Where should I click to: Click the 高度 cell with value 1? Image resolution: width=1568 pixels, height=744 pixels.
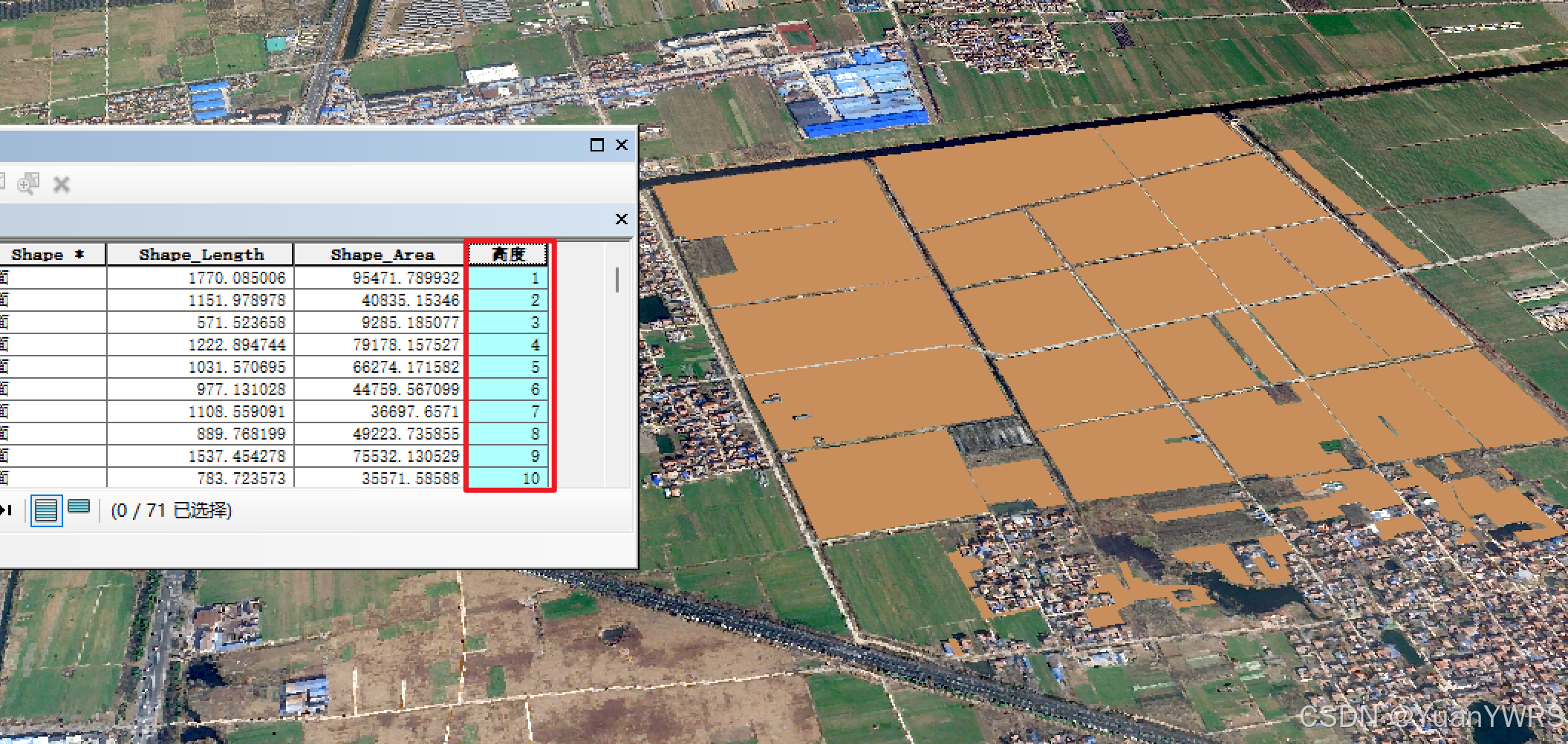[x=509, y=278]
